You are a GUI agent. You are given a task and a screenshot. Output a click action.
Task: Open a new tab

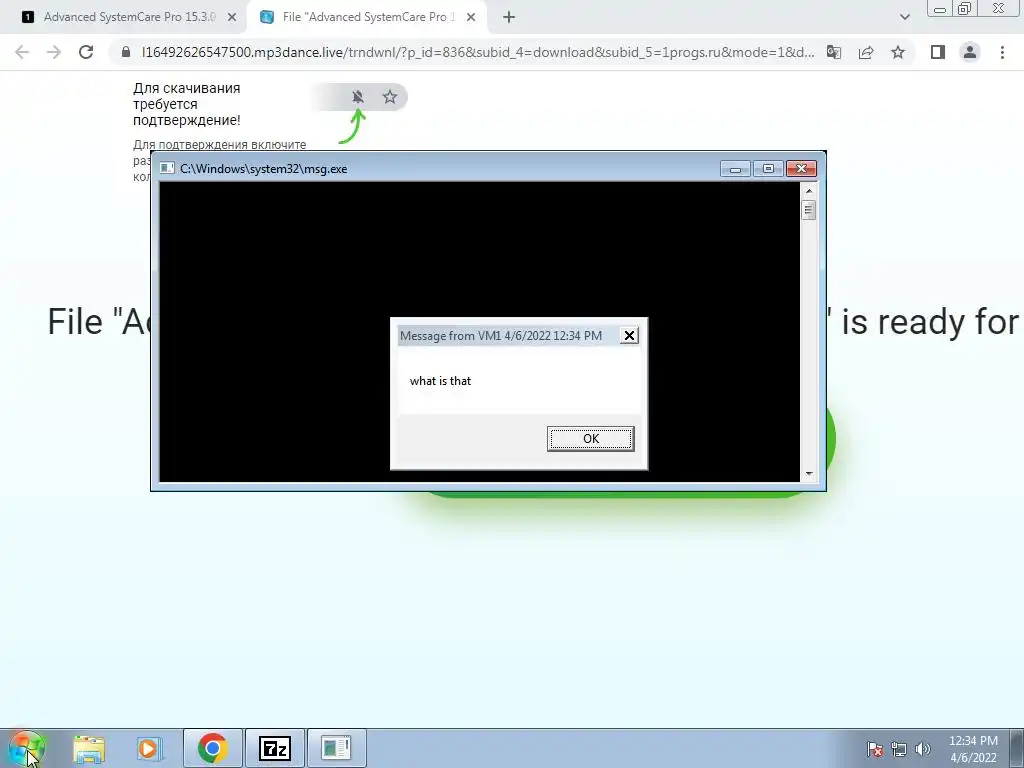pos(509,18)
